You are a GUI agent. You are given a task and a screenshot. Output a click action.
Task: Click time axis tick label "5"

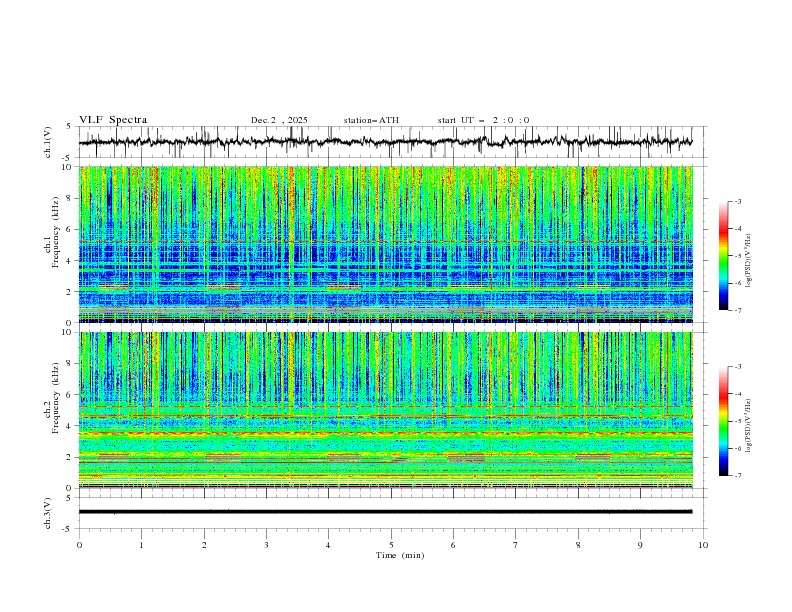(391, 545)
